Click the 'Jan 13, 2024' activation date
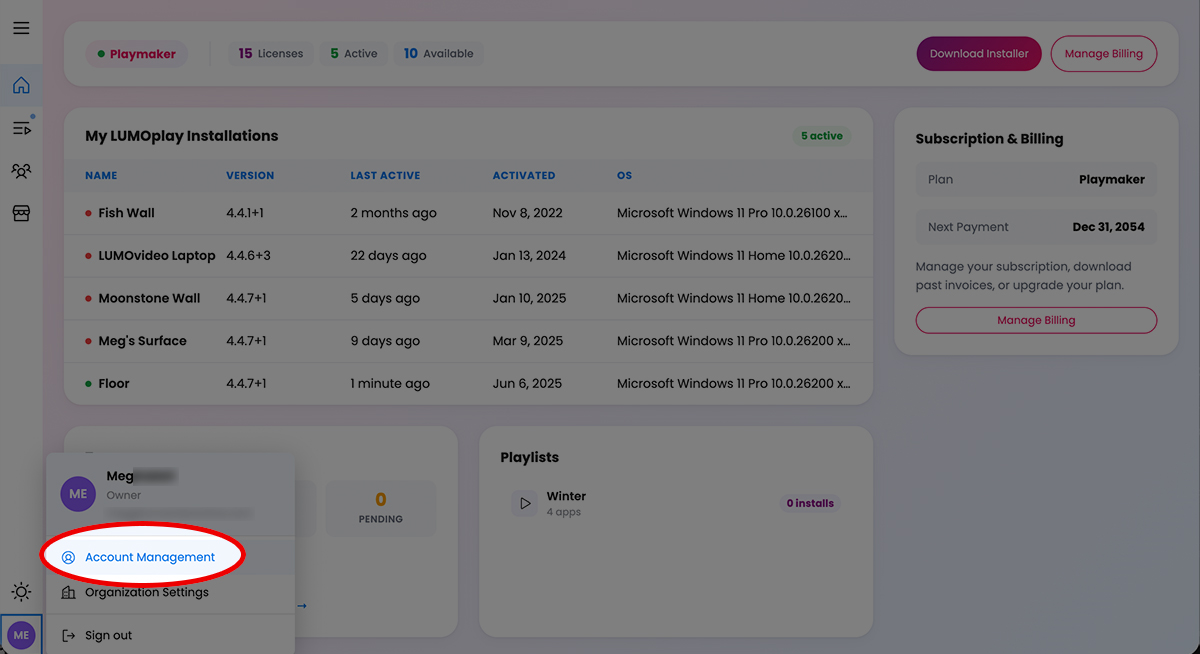 [529, 256]
